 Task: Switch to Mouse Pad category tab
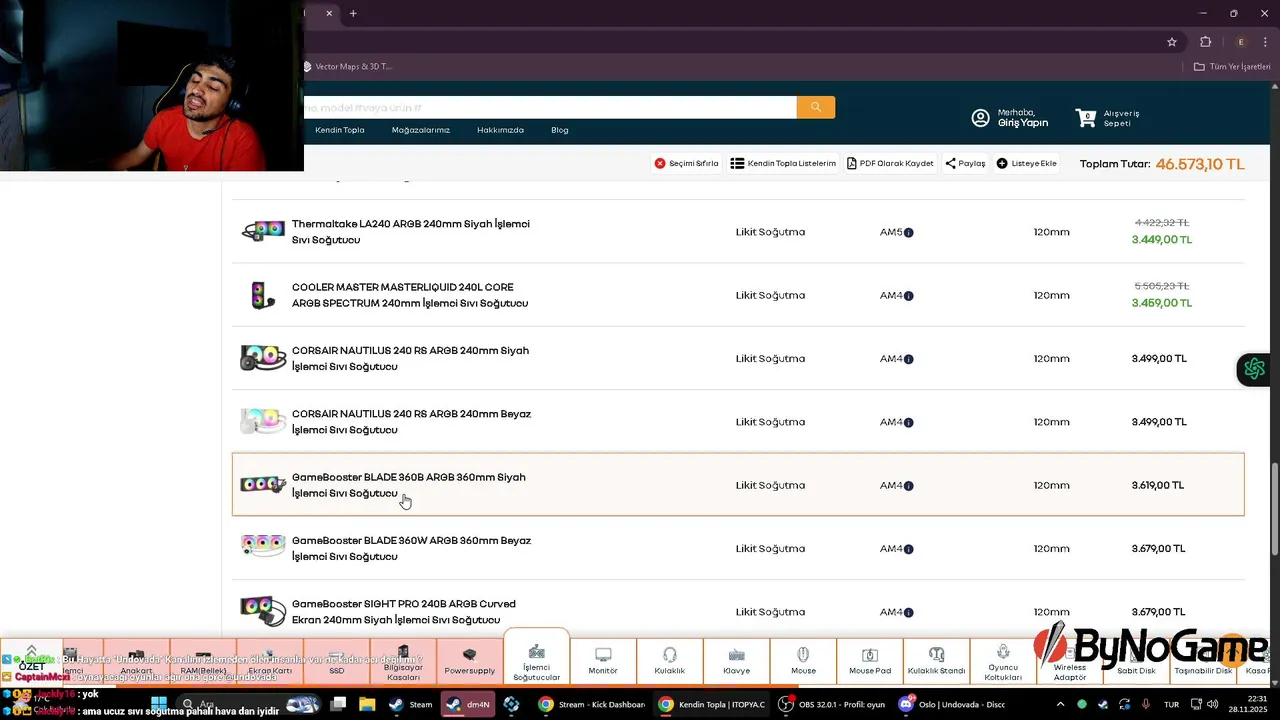click(x=870, y=661)
